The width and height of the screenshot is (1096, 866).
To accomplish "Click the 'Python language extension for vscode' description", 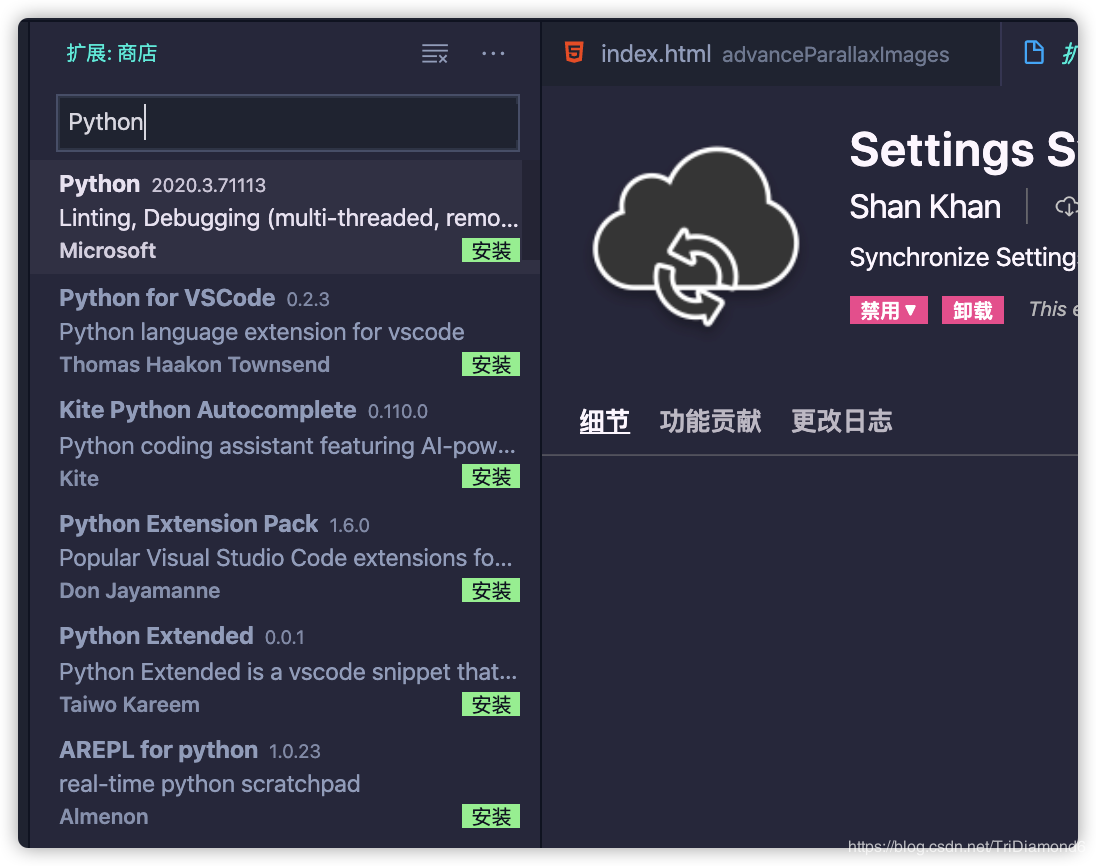I will (x=261, y=332).
